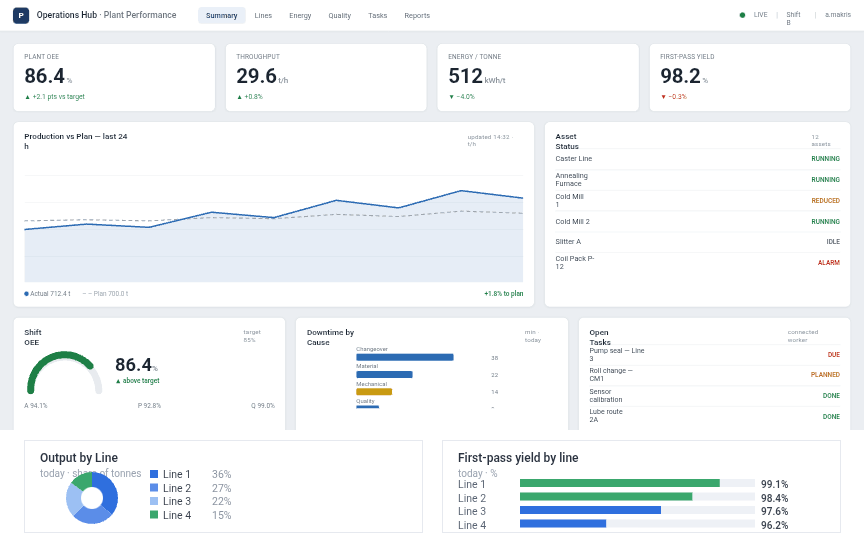Click the Line 2 legend color swatch
The width and height of the screenshot is (864, 540).
pos(154,488)
